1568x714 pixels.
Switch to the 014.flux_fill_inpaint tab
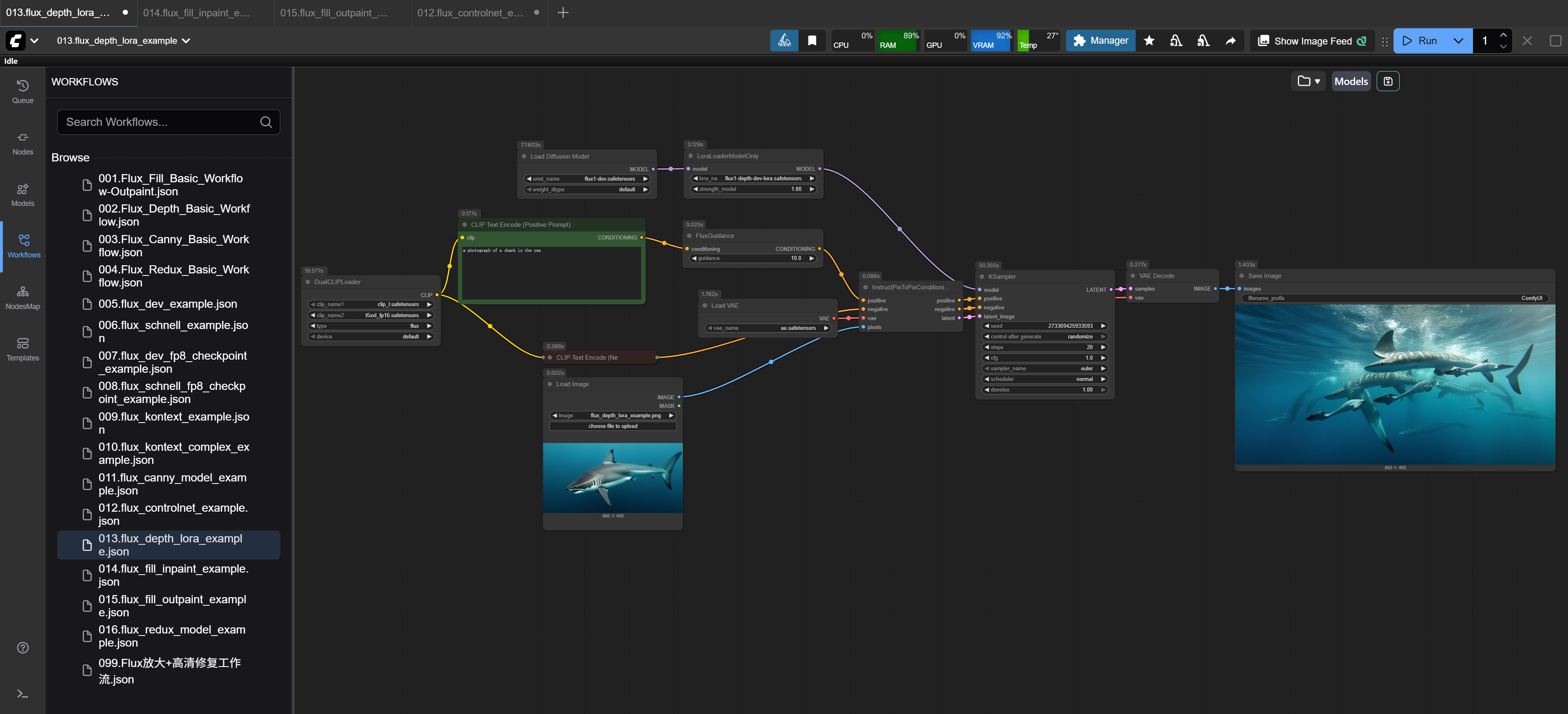point(196,13)
